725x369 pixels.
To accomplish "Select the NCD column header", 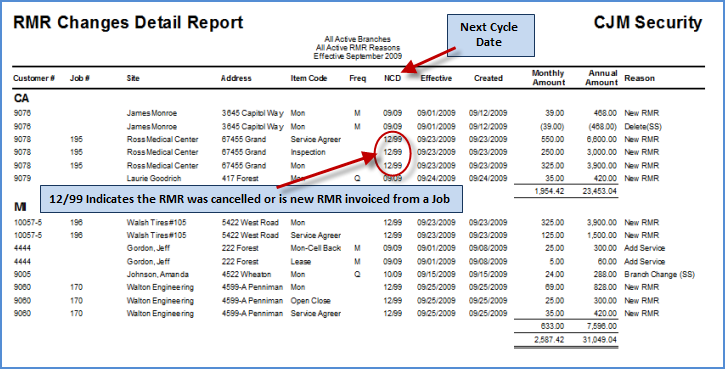I will point(392,78).
